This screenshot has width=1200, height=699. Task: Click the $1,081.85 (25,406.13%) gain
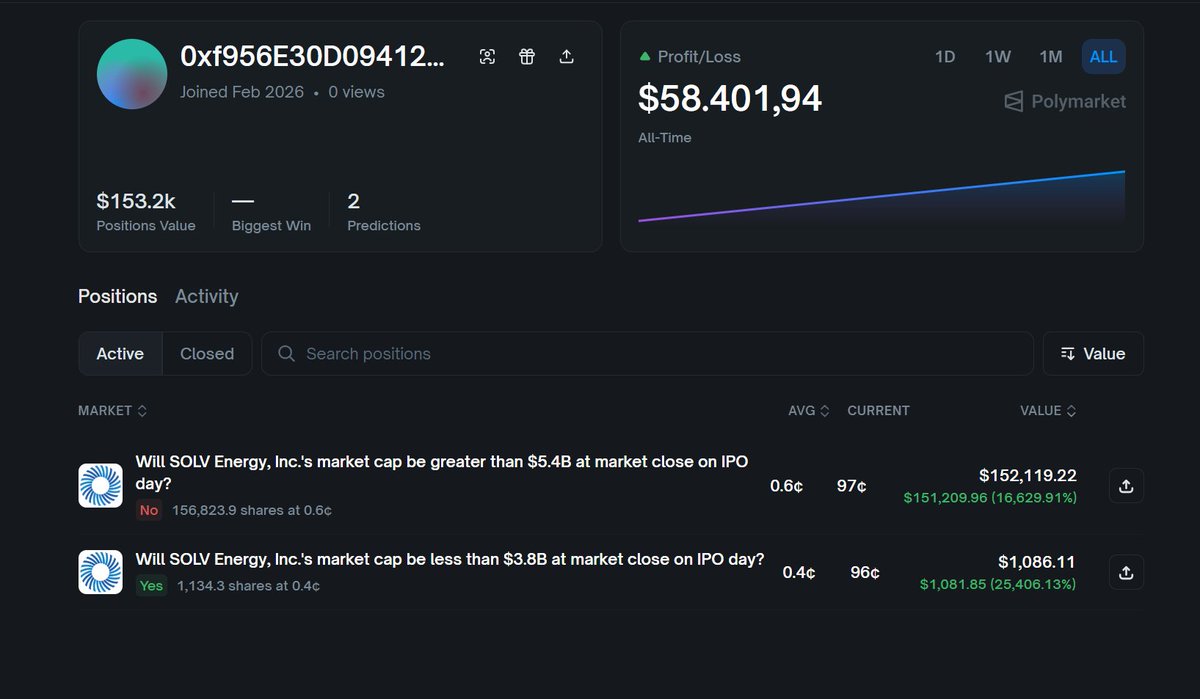pyautogui.click(x=998, y=584)
